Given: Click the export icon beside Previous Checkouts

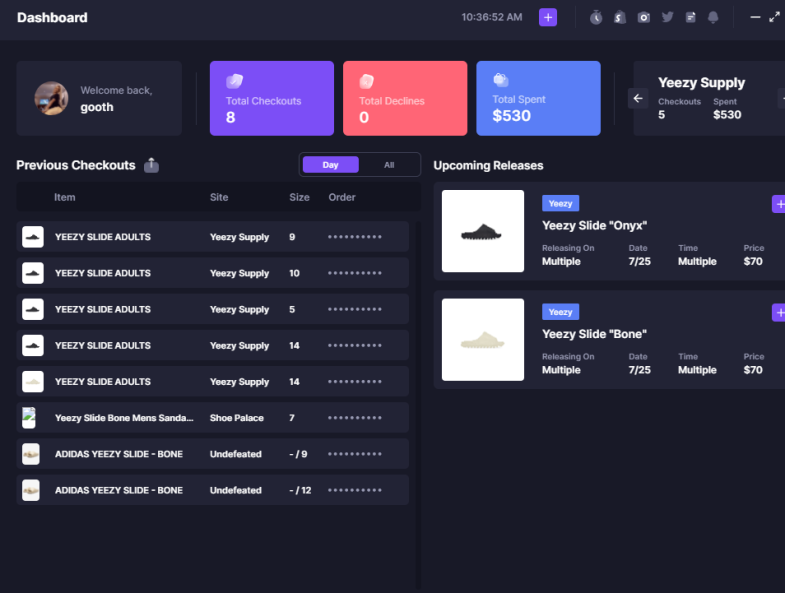Looking at the screenshot, I should pyautogui.click(x=151, y=165).
